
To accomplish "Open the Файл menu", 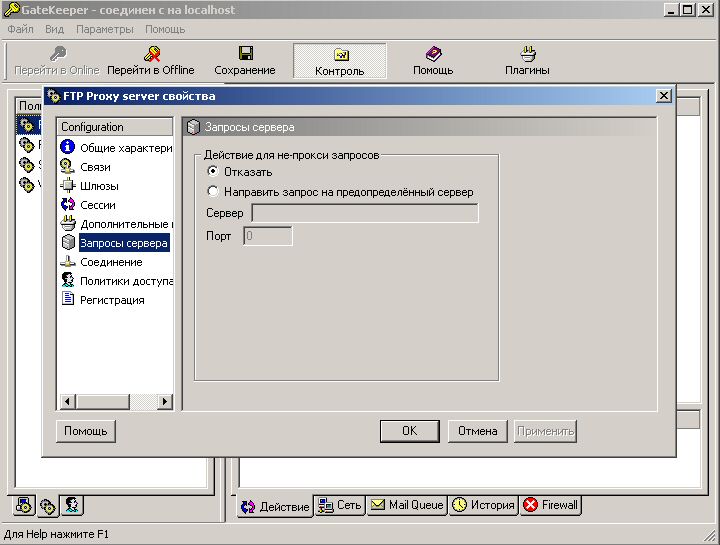I will click(x=21, y=29).
